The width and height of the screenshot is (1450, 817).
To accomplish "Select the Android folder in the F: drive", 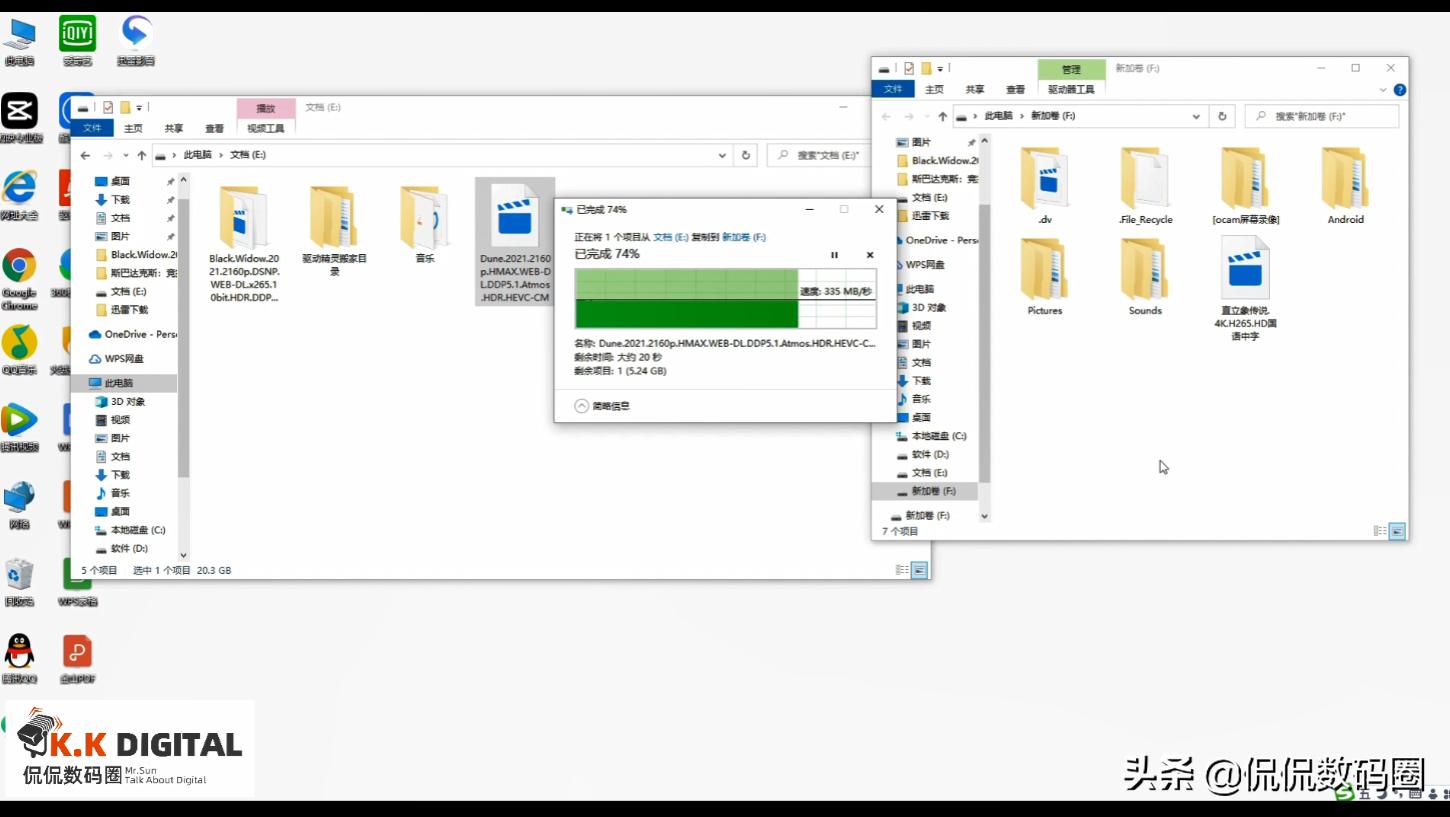I will 1345,185.
